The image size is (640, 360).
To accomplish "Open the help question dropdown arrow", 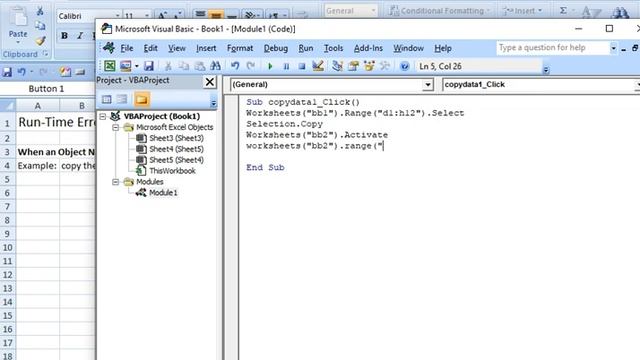I will click(x=613, y=48).
